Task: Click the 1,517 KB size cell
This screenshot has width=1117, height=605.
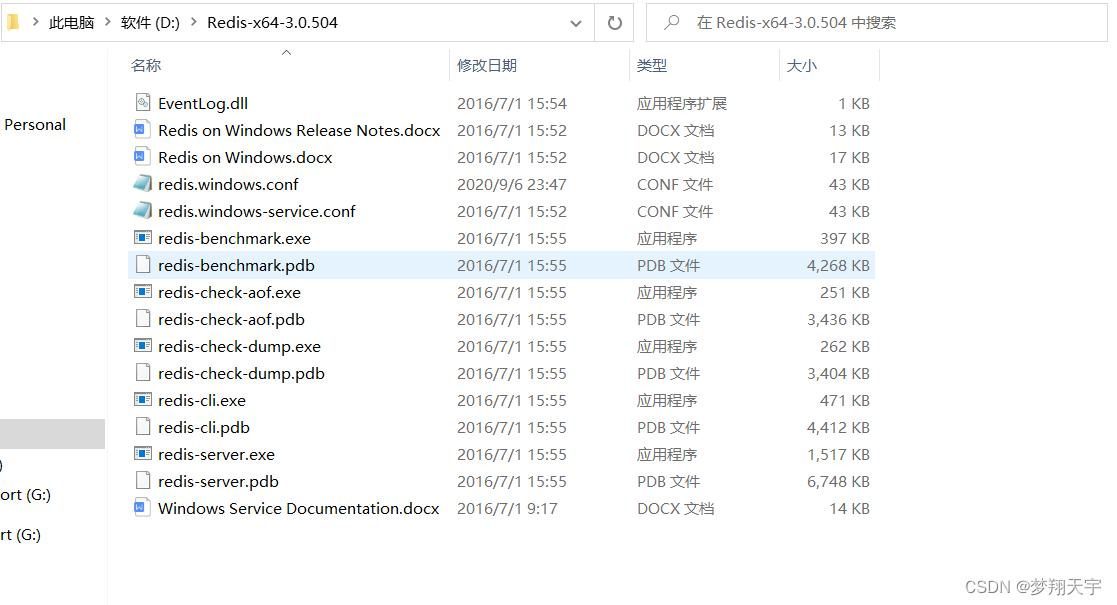Action: [838, 455]
